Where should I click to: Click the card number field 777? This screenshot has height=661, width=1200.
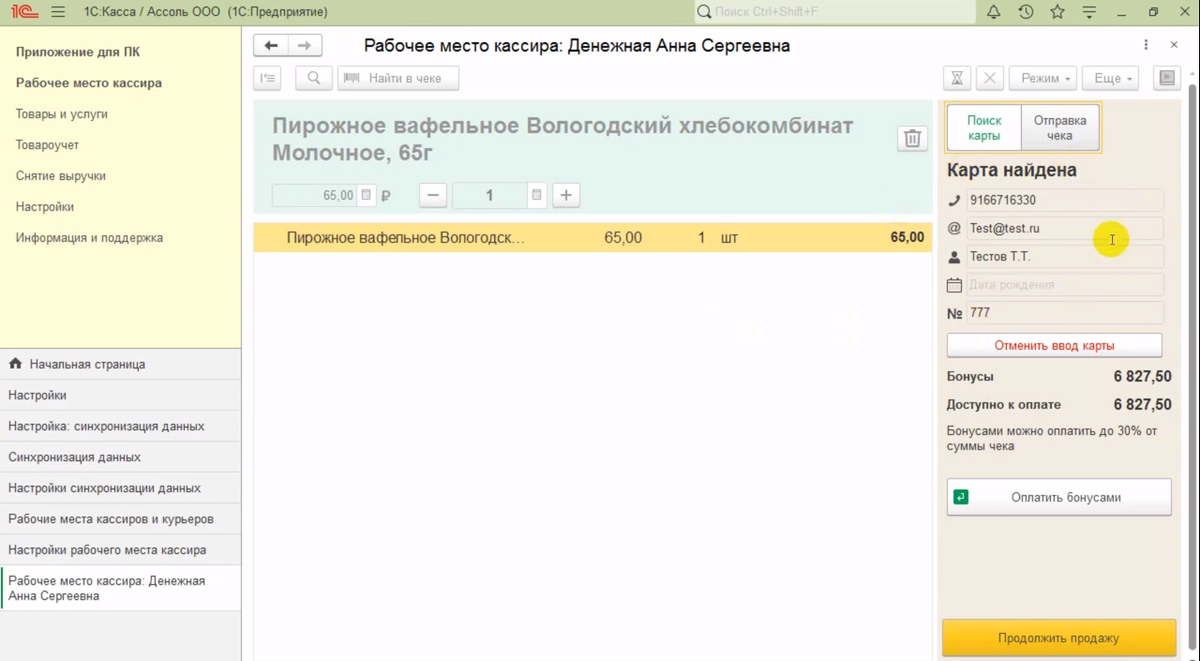tap(1065, 313)
